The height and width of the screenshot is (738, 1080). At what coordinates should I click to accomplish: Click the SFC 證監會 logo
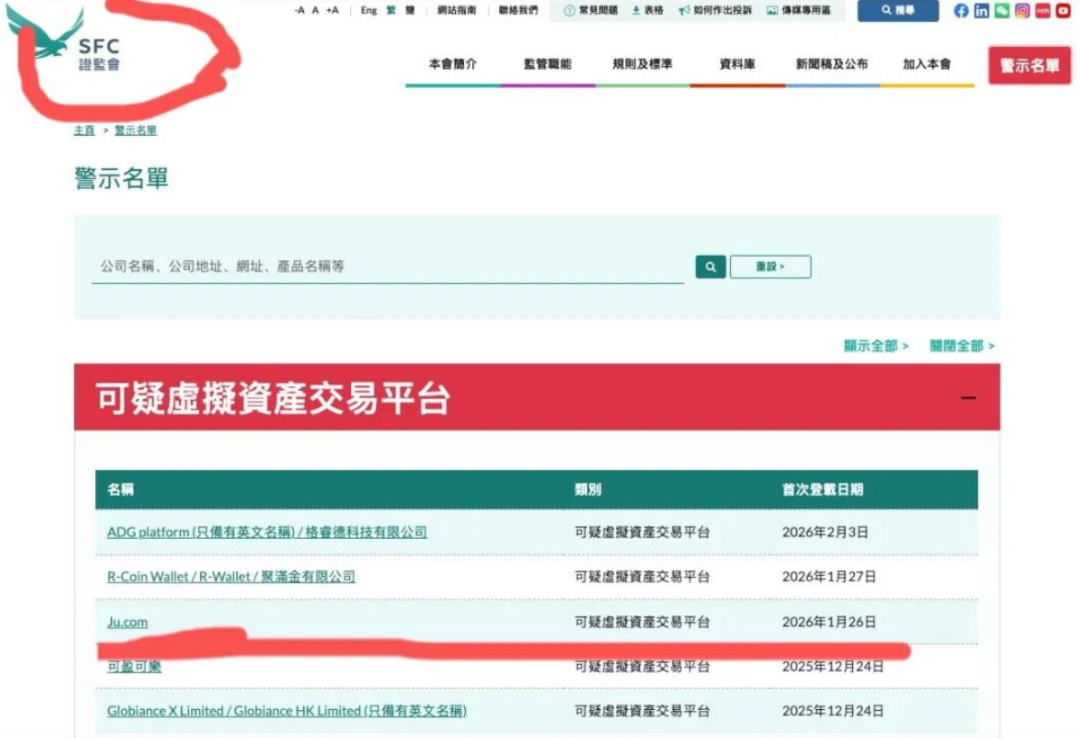click(x=64, y=41)
